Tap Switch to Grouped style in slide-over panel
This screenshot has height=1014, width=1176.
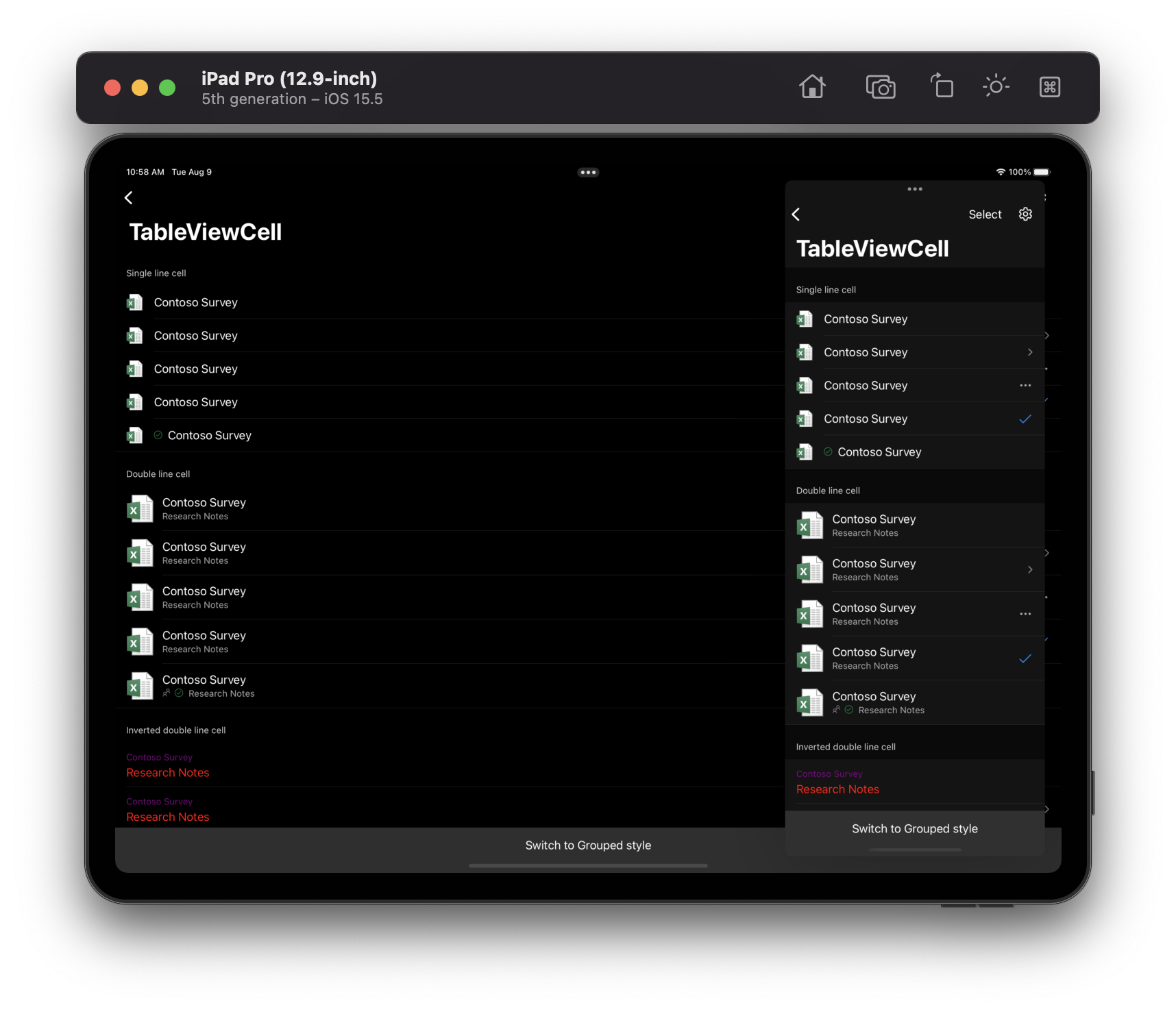coord(915,829)
